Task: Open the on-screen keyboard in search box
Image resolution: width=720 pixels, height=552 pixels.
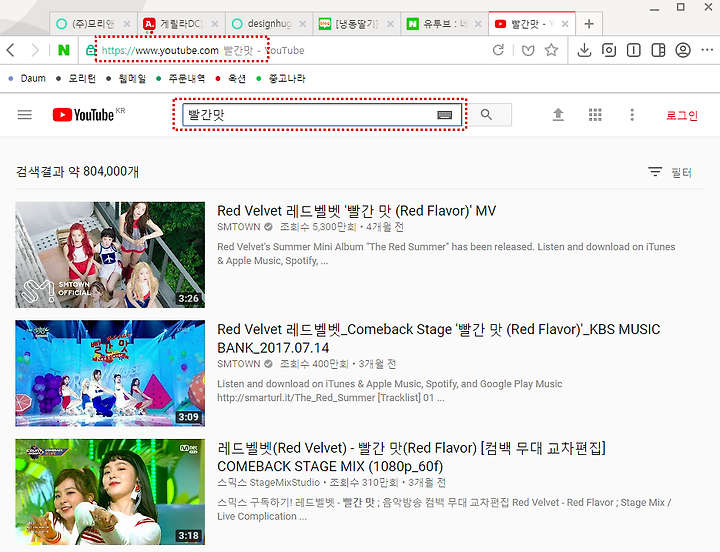Action: [444, 115]
